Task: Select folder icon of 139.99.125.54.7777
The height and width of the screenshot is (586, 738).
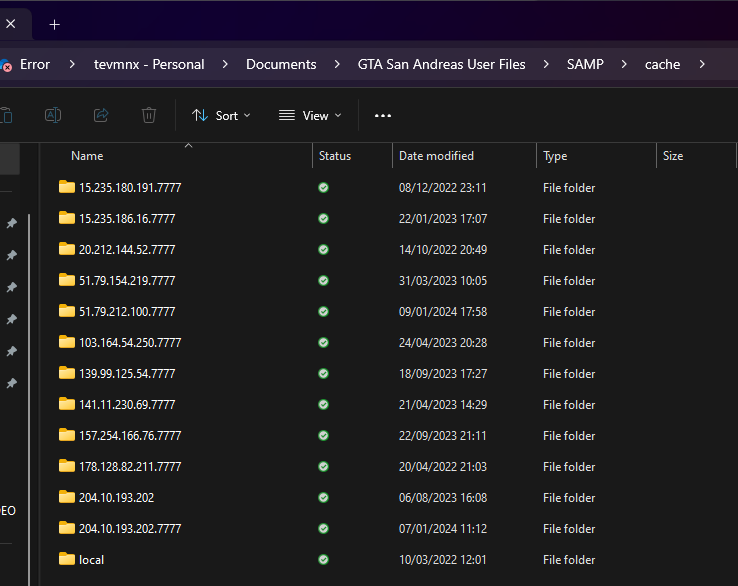Action: coord(67,373)
